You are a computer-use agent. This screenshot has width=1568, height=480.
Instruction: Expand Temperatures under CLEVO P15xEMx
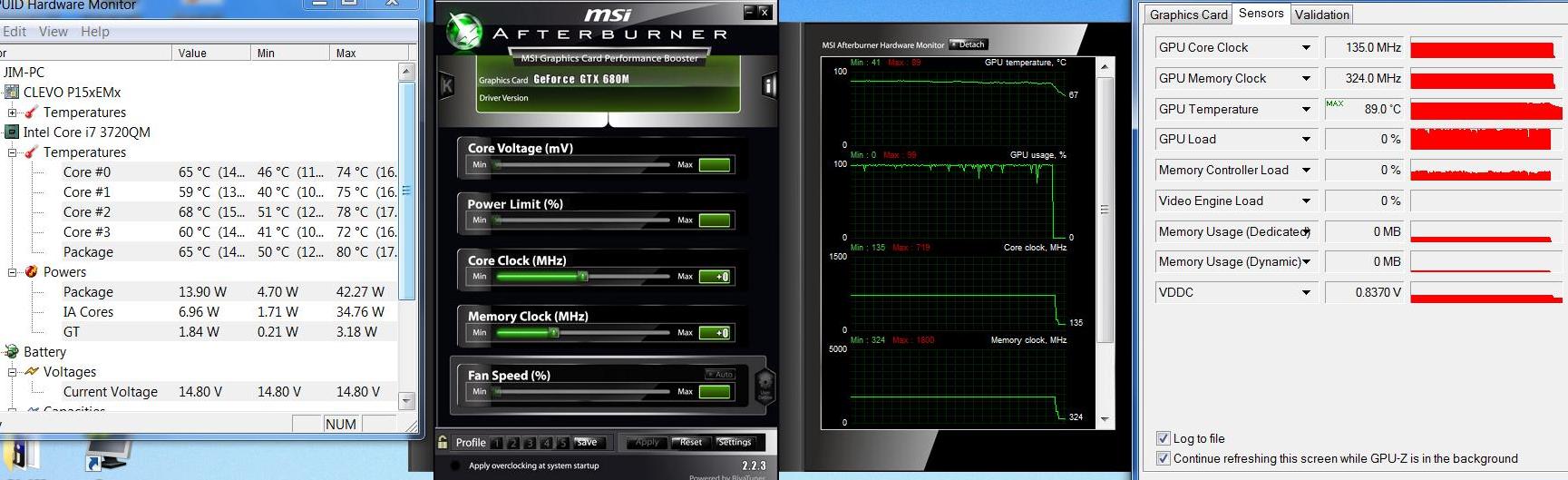pyautogui.click(x=13, y=113)
